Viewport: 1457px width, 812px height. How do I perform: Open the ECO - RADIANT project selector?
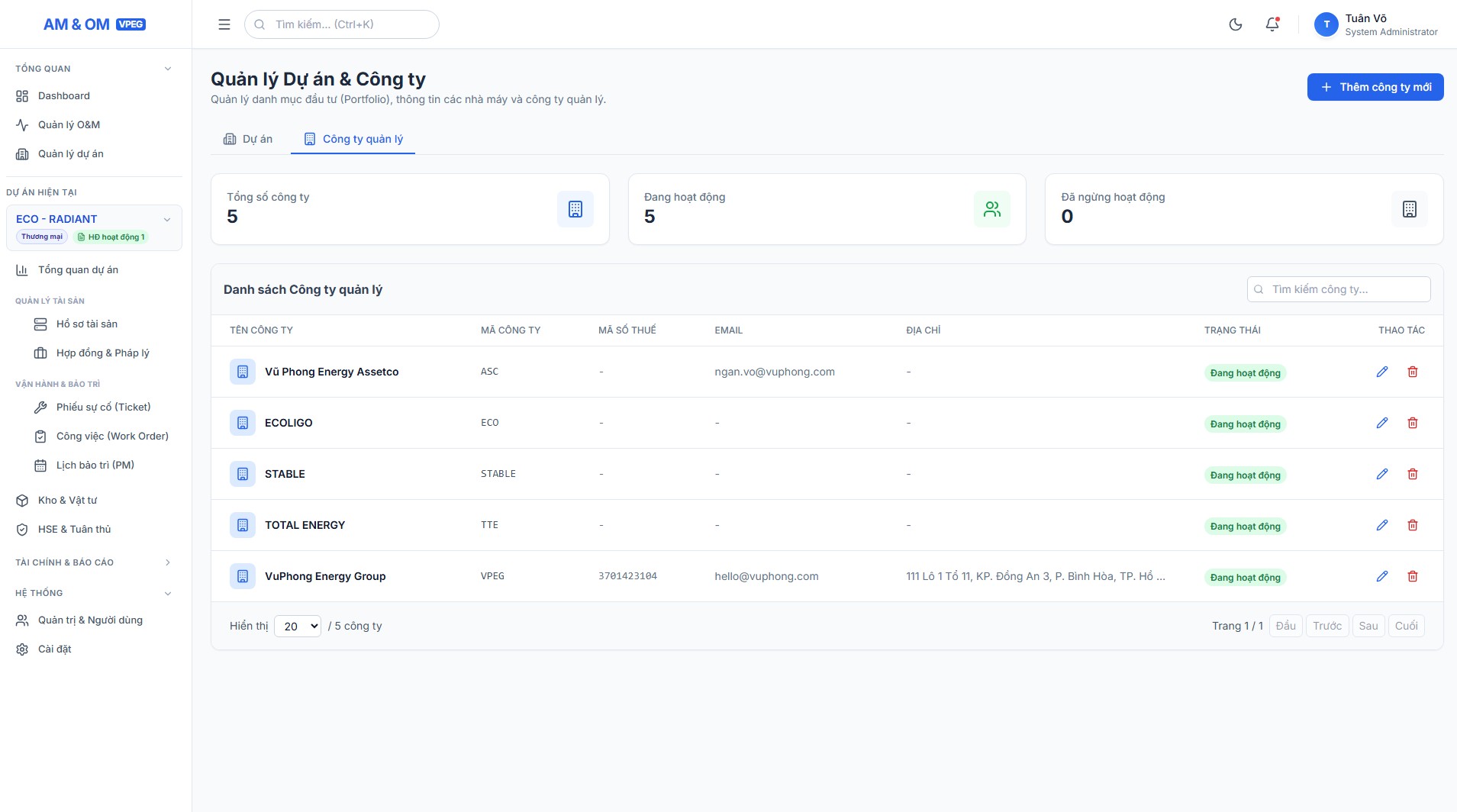[x=94, y=227]
